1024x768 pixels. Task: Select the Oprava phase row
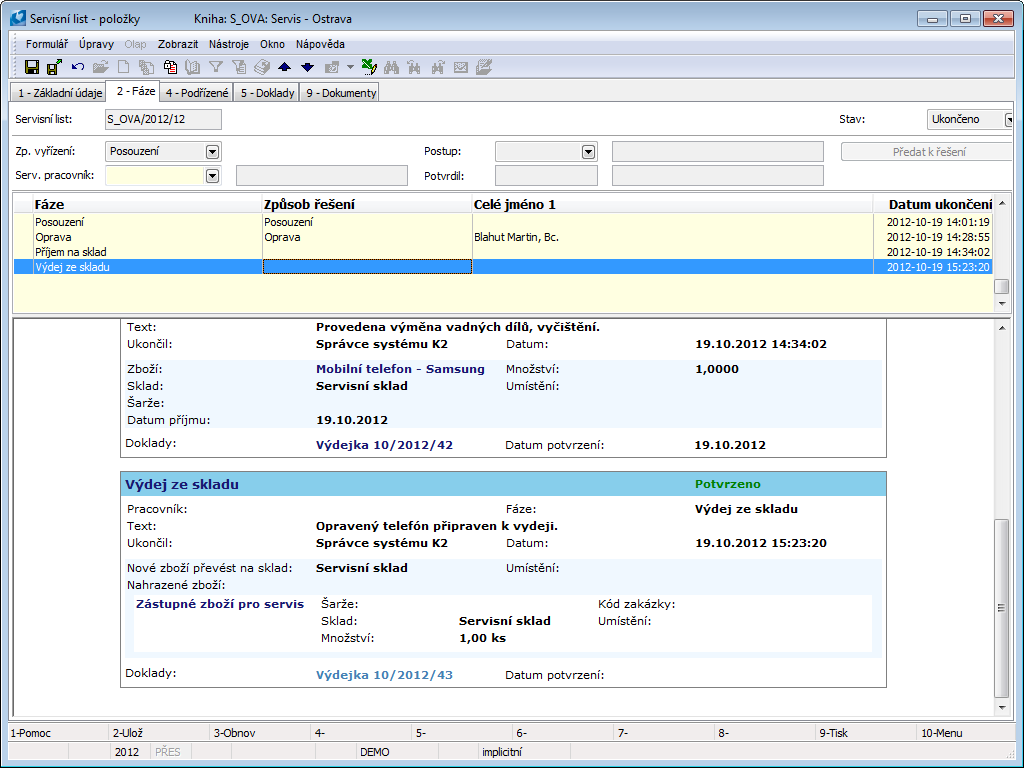53,237
